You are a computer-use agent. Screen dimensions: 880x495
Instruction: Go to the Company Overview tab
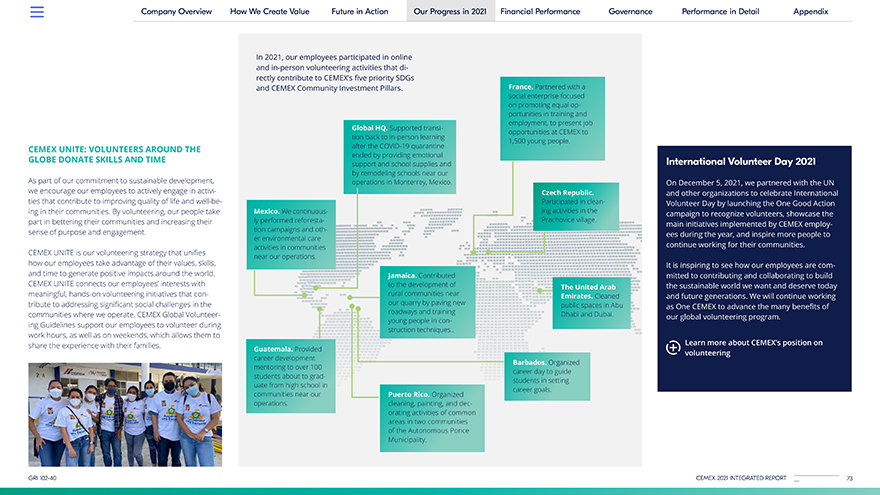(x=176, y=12)
